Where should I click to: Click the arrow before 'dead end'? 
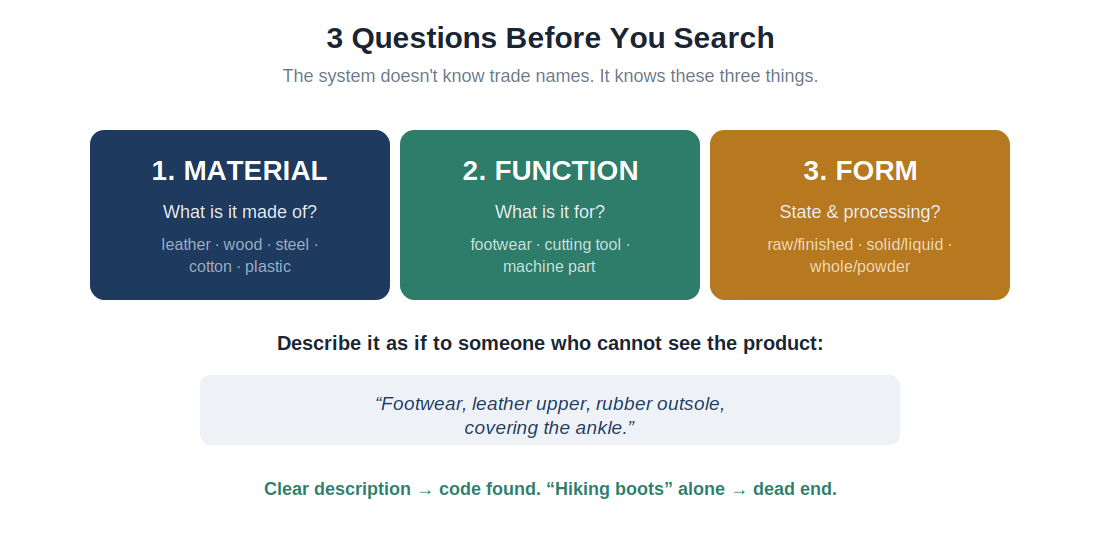(x=739, y=490)
